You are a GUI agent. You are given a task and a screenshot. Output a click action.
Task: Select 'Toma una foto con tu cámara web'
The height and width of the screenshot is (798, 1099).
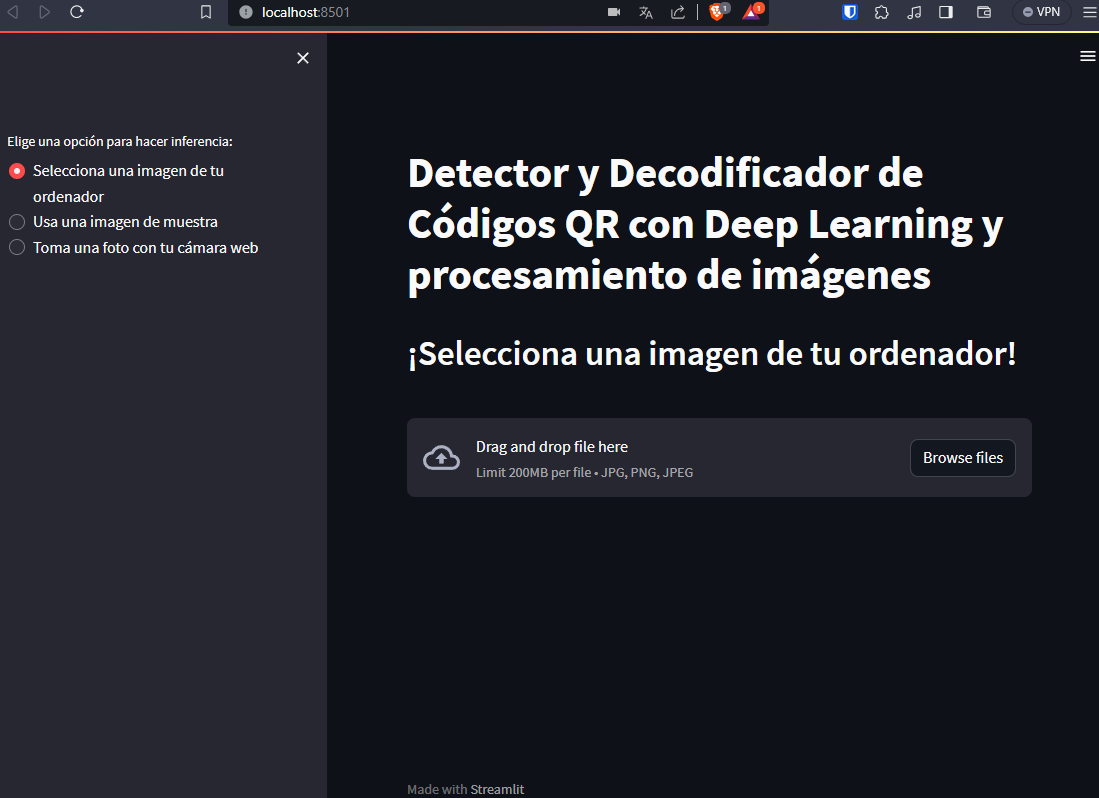(16, 247)
